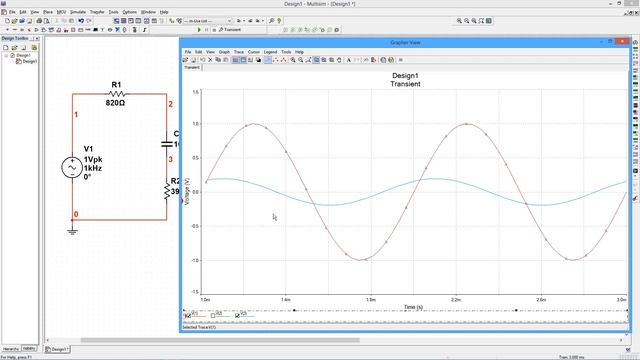This screenshot has height=360, width=640.
Task: Click the Zoom out magnifier in Grapher toolbar
Action: click(300, 60)
